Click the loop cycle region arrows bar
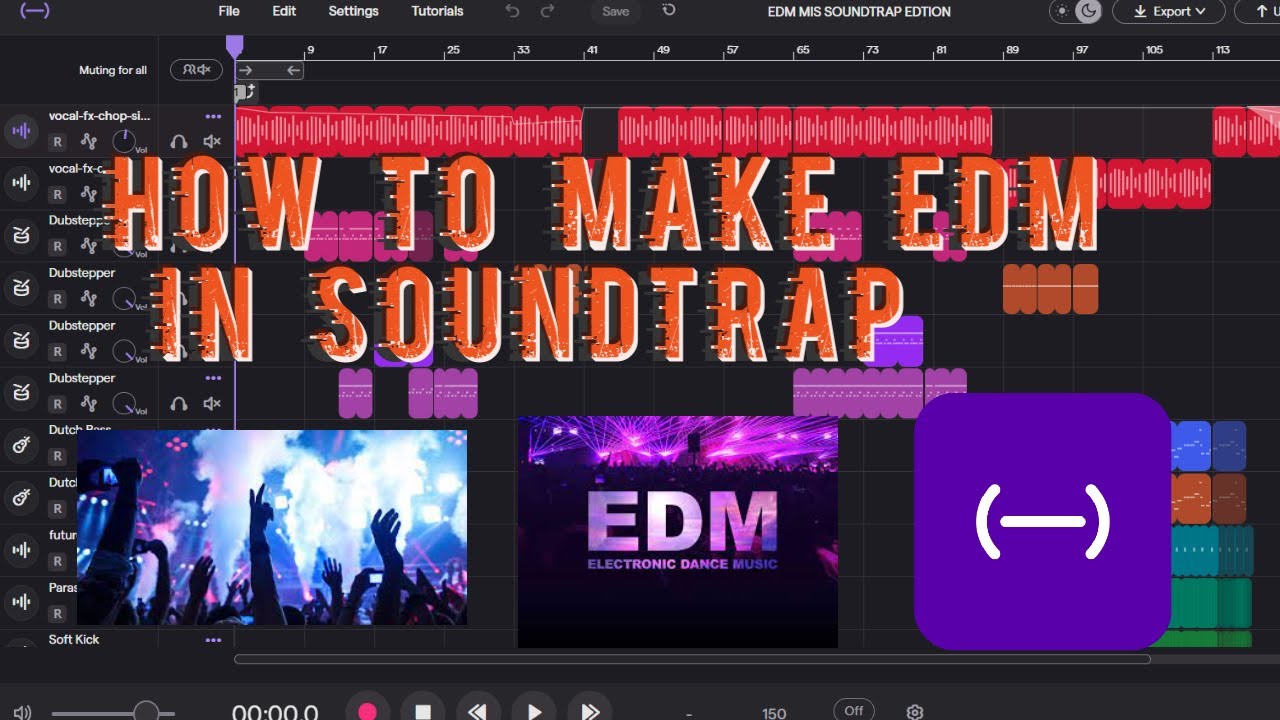The height and width of the screenshot is (720, 1280). click(269, 70)
